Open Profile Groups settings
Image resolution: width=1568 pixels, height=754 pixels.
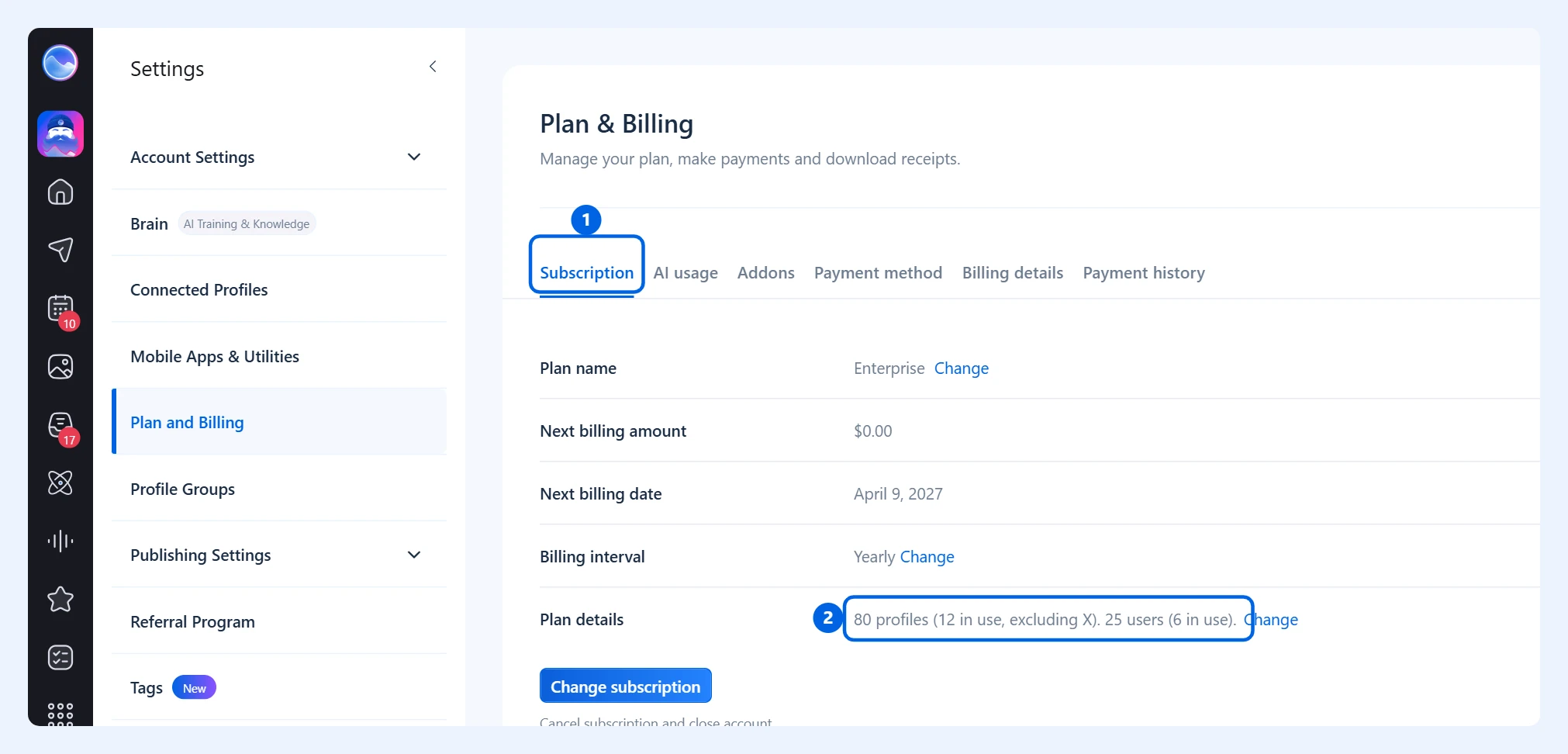pos(279,489)
